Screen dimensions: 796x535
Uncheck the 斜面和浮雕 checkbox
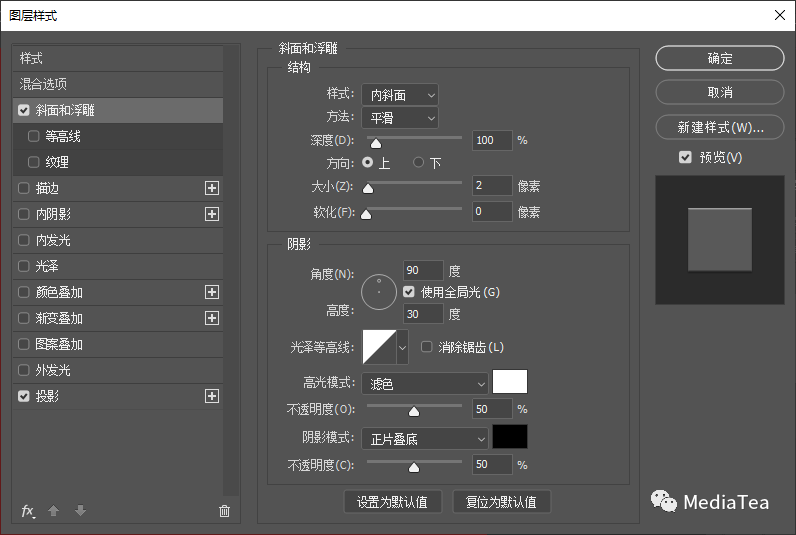24,110
